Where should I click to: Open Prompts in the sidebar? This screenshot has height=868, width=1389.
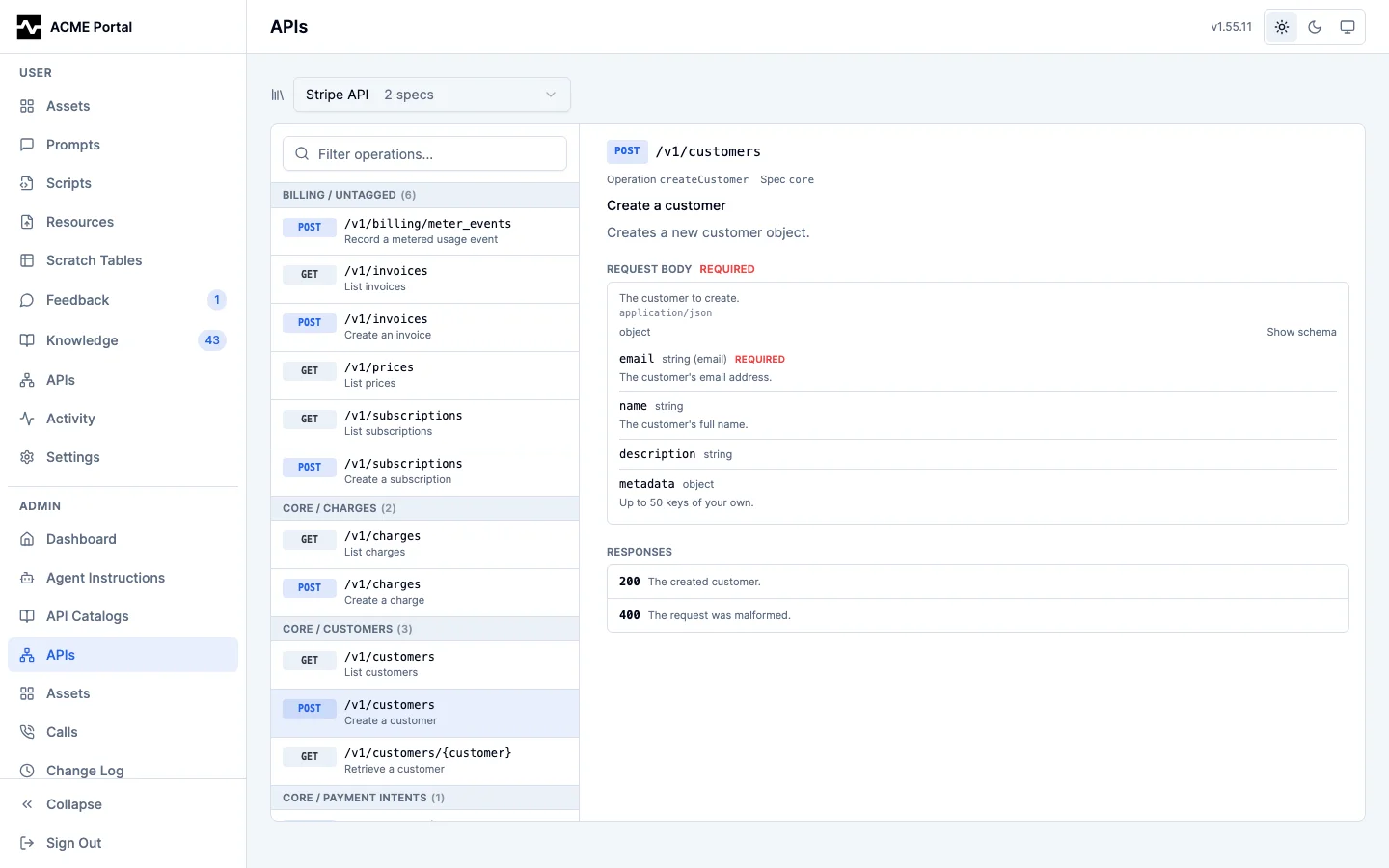(123, 145)
